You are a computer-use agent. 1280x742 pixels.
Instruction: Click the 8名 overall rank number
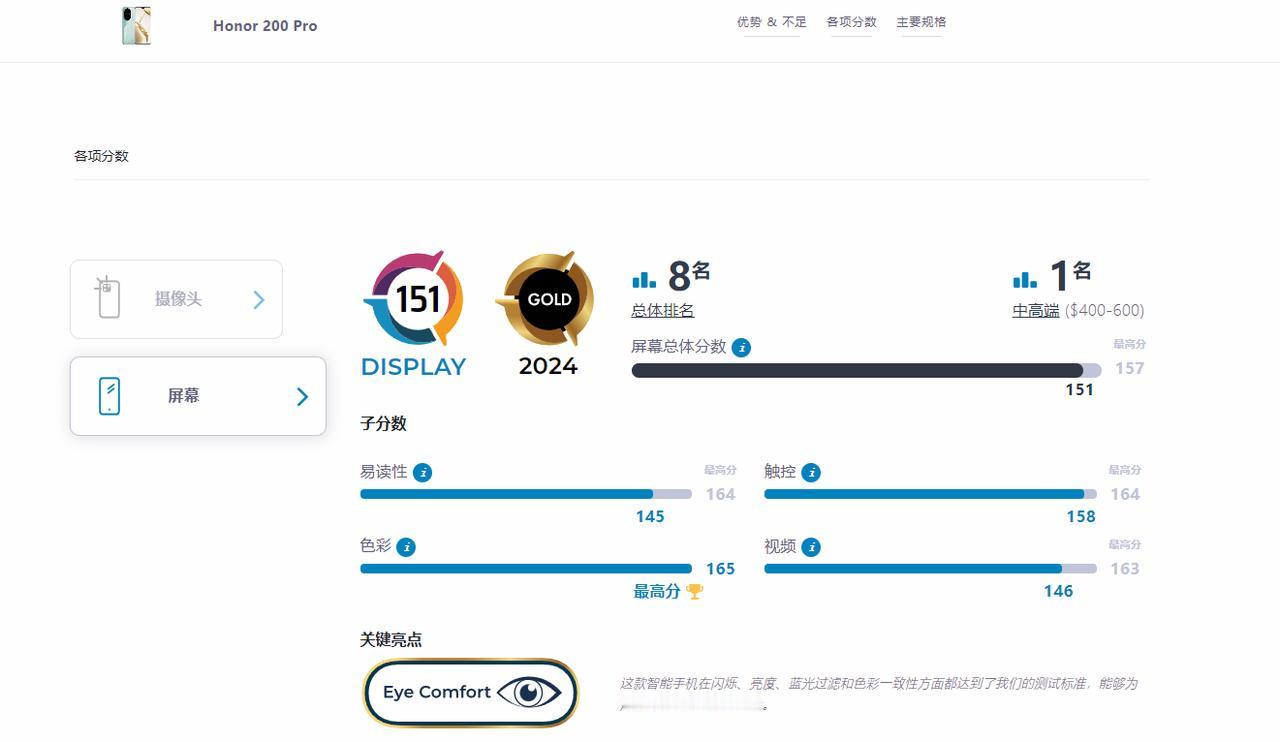point(689,275)
